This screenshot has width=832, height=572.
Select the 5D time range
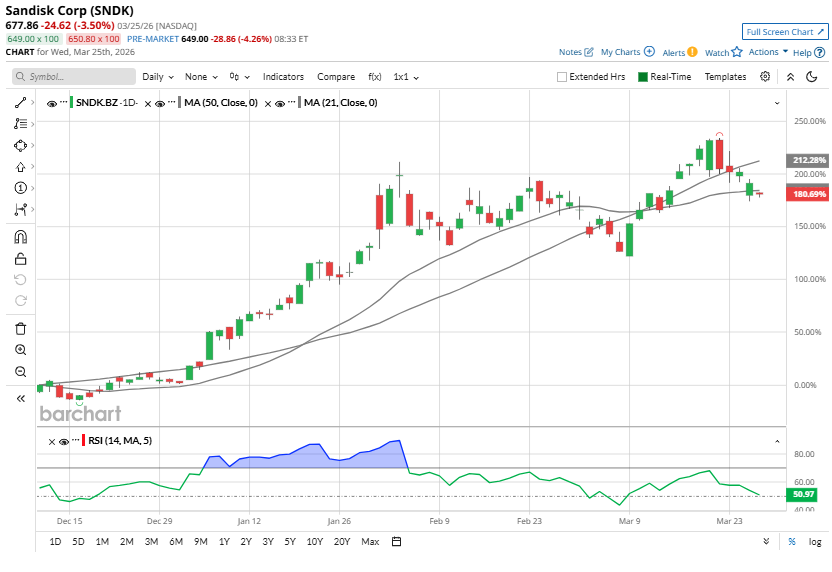[78, 542]
